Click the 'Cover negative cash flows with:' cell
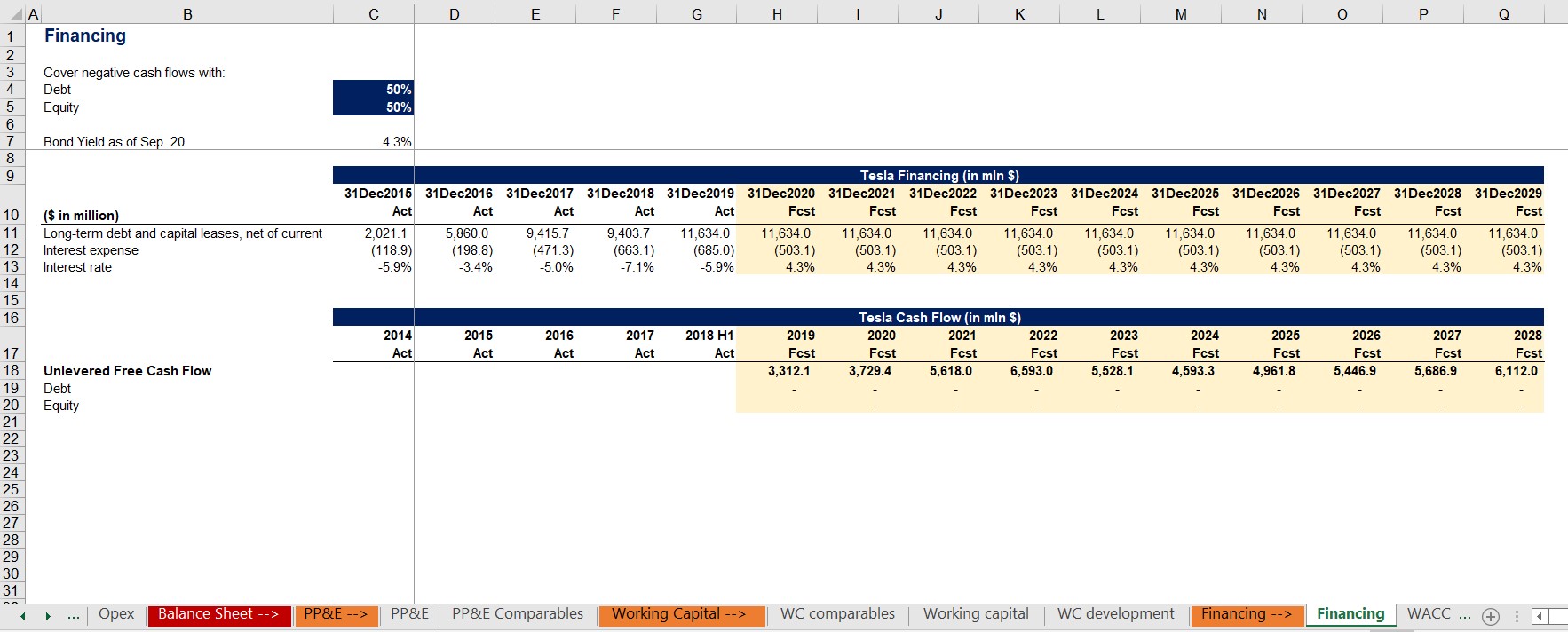Image resolution: width=1568 pixels, height=632 pixels. [x=134, y=73]
